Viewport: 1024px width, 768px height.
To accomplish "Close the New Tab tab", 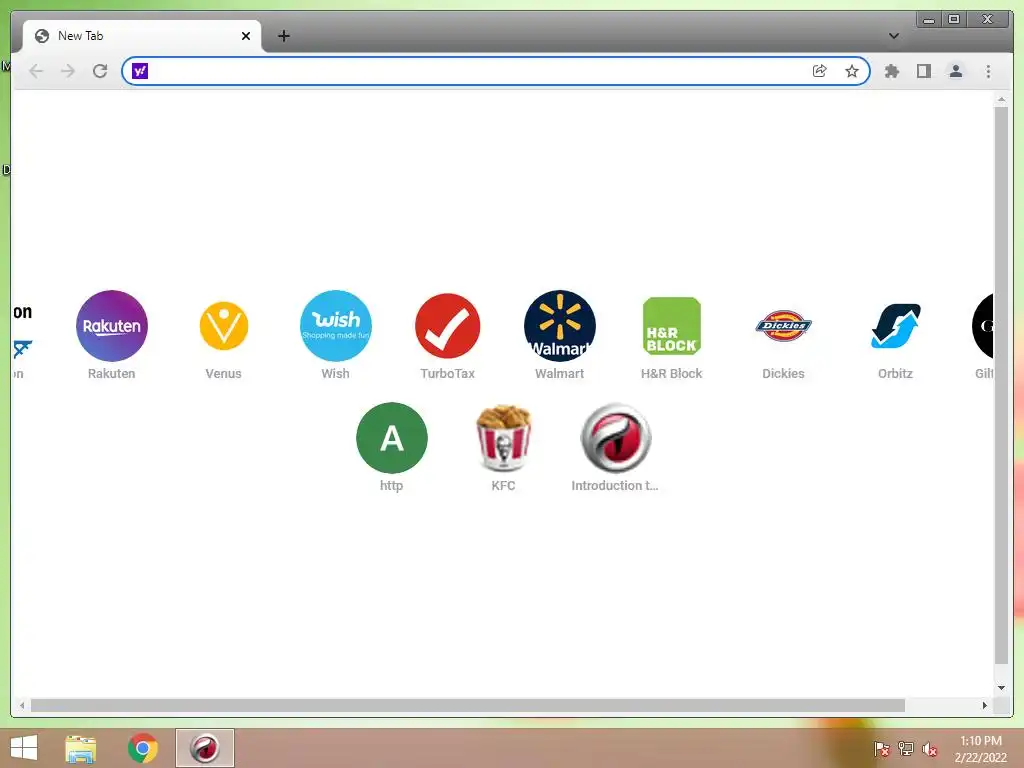I will (246, 36).
